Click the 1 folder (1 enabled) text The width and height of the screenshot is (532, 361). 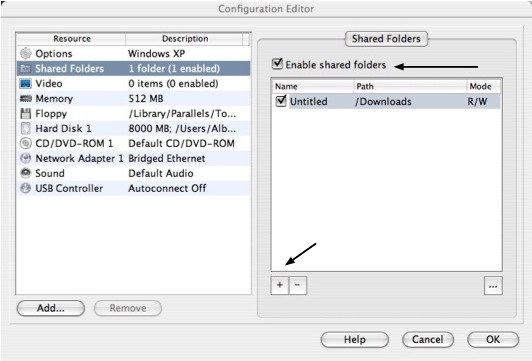click(174, 69)
